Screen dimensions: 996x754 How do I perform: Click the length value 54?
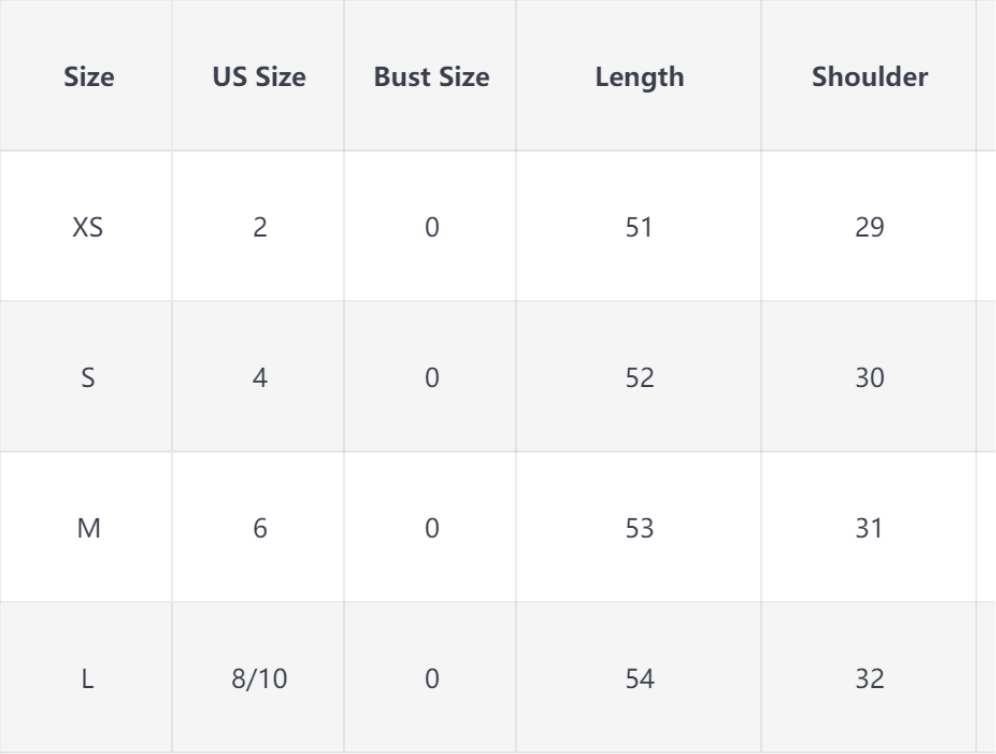[x=639, y=679]
